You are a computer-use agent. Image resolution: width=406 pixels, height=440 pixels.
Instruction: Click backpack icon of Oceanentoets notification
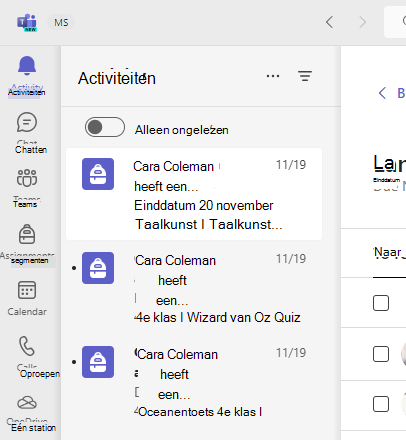pyautogui.click(x=98, y=362)
